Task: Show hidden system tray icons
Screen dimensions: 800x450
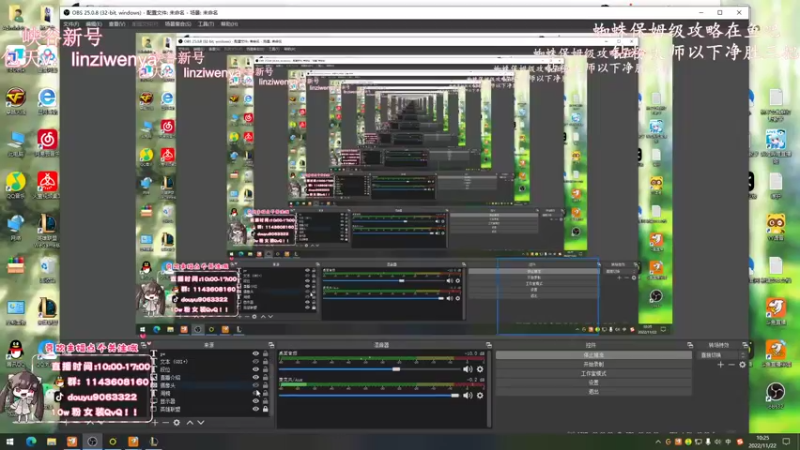Action: point(658,442)
